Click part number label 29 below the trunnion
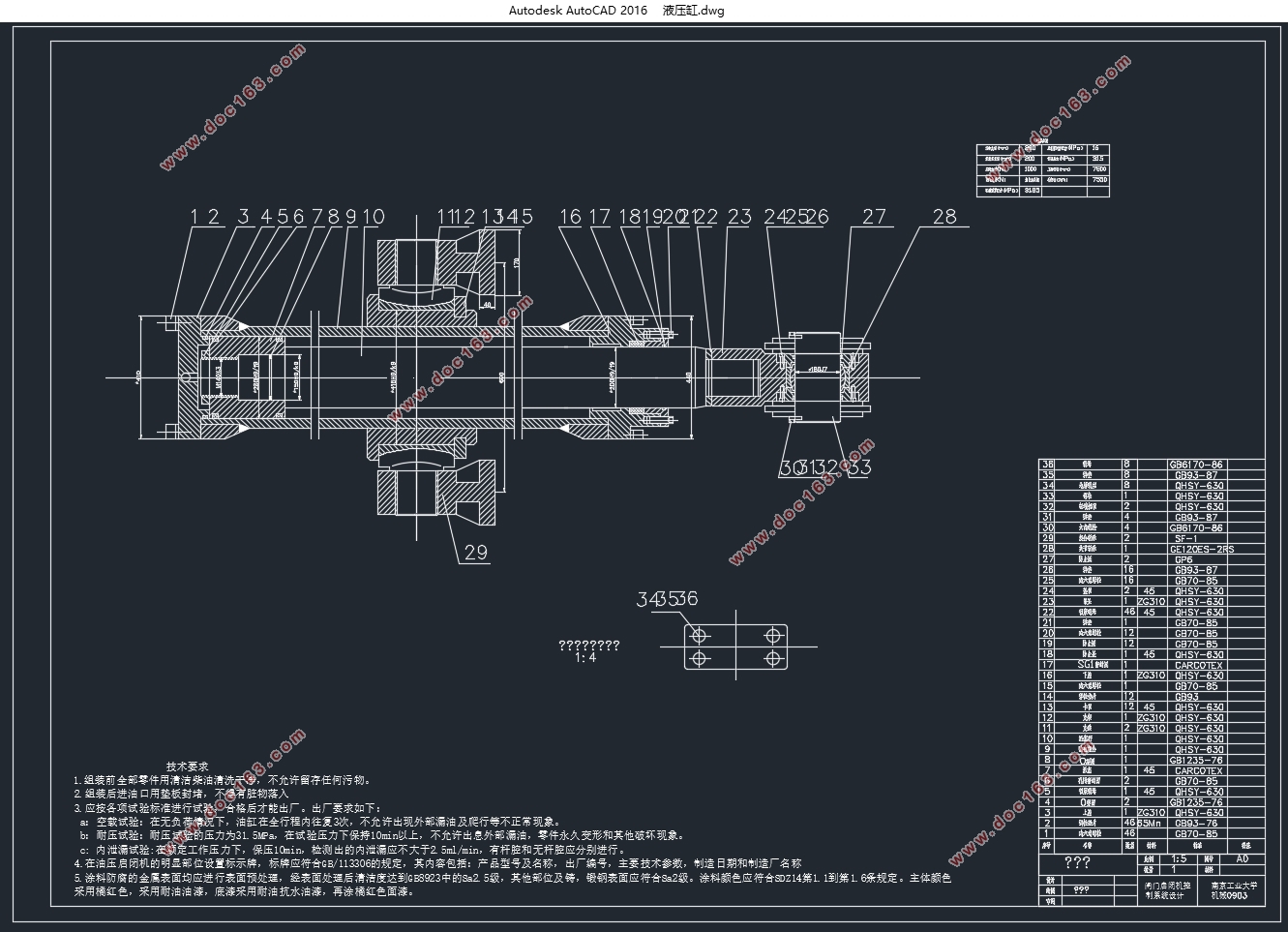The width and height of the screenshot is (1288, 932). [476, 553]
